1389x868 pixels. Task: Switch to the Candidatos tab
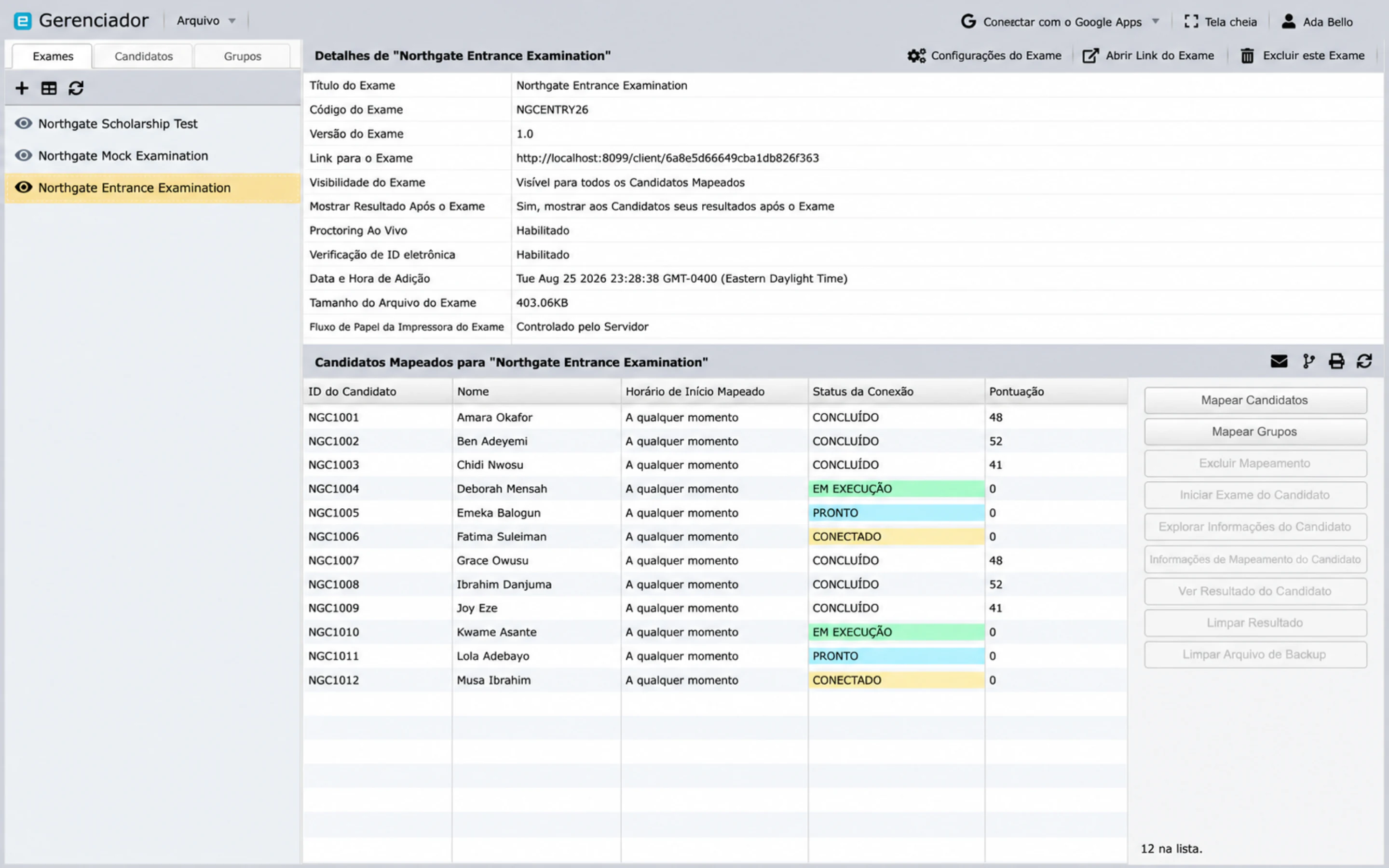pyautogui.click(x=144, y=56)
